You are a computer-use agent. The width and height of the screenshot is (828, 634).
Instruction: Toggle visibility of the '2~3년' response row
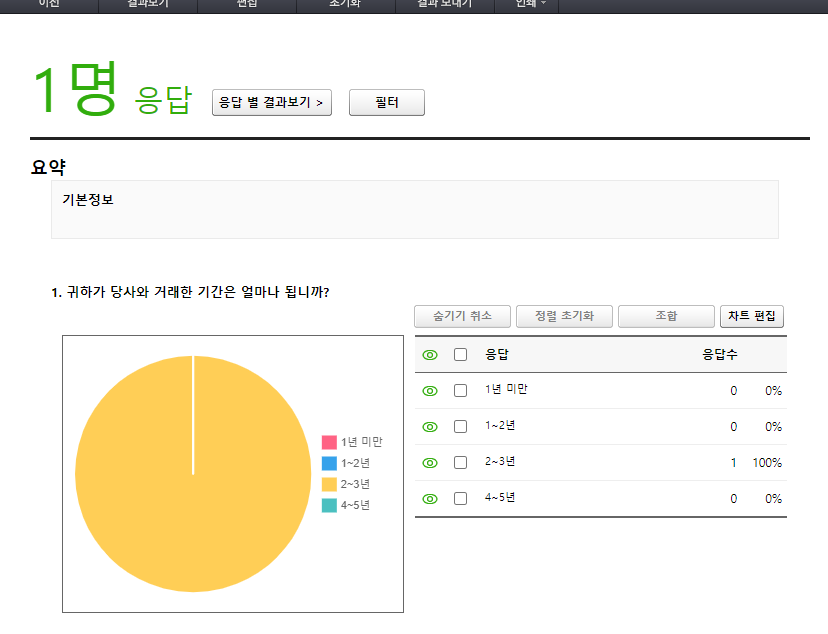(430, 463)
